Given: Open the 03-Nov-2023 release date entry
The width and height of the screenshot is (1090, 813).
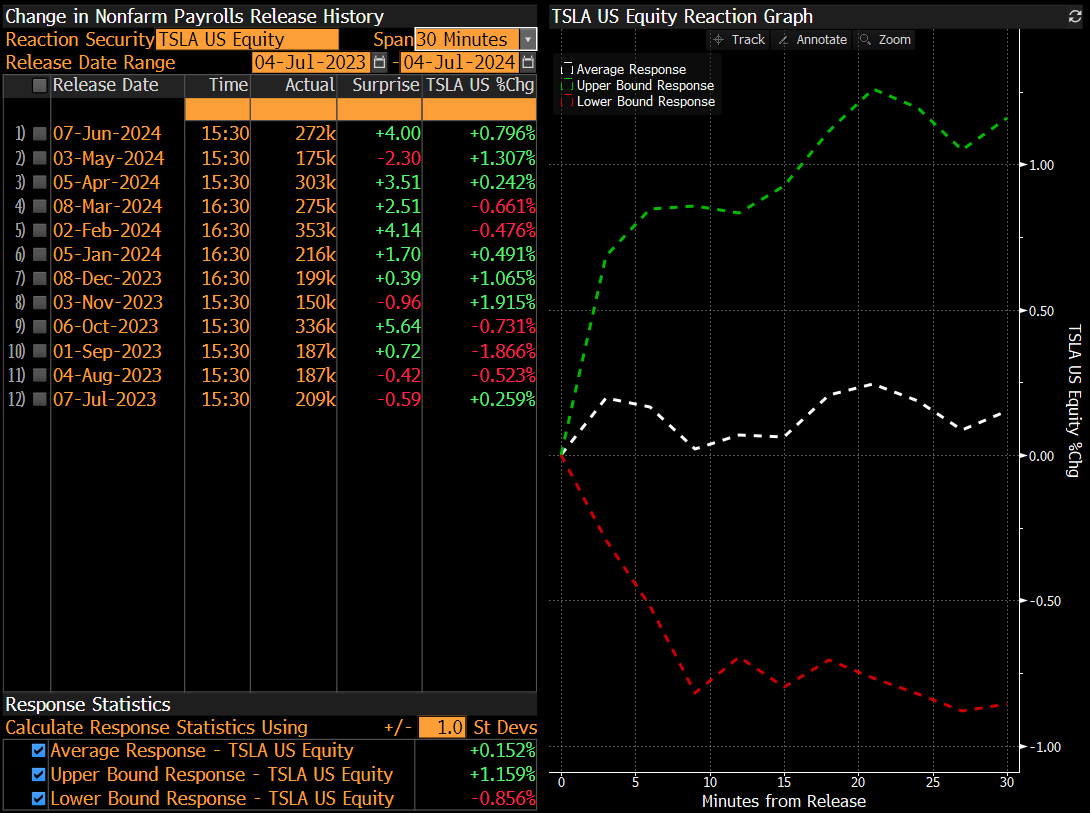Looking at the screenshot, I should (x=108, y=302).
